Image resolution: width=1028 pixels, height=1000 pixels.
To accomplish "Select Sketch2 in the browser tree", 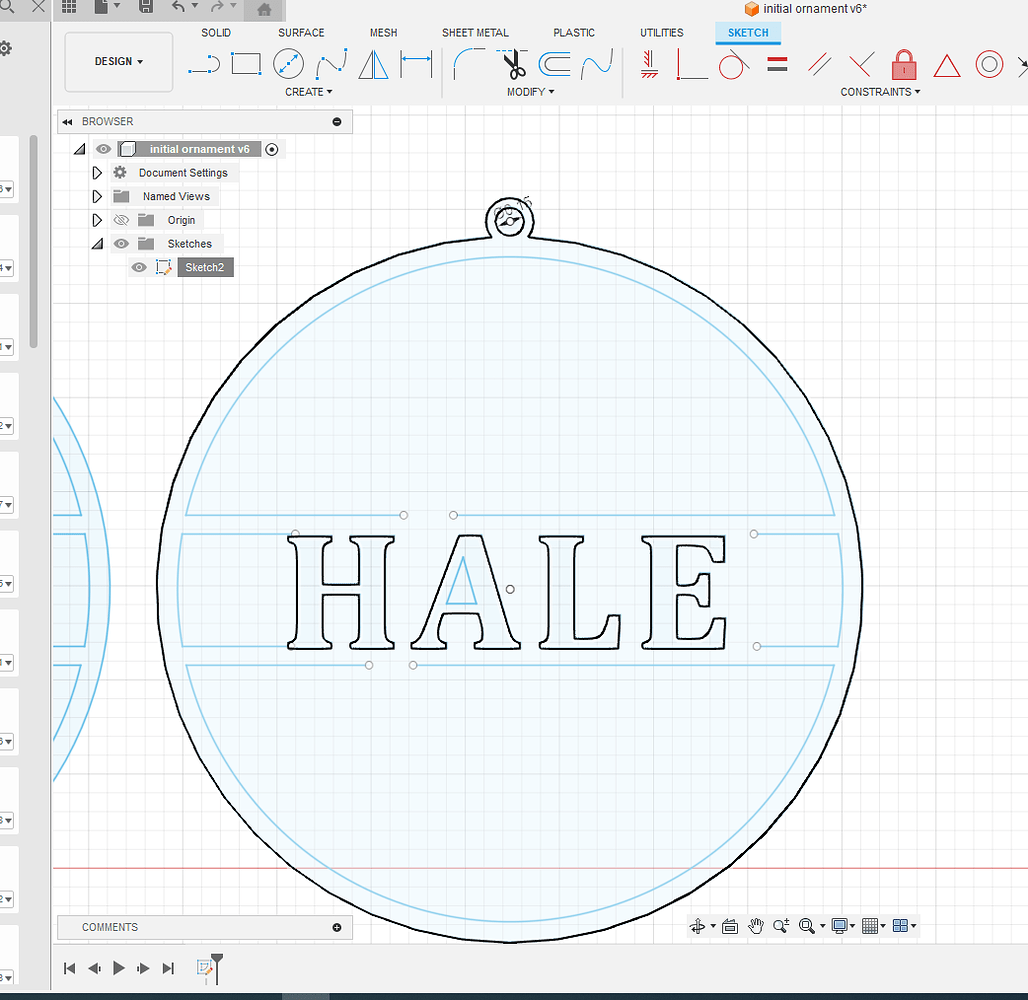I will (x=205, y=267).
